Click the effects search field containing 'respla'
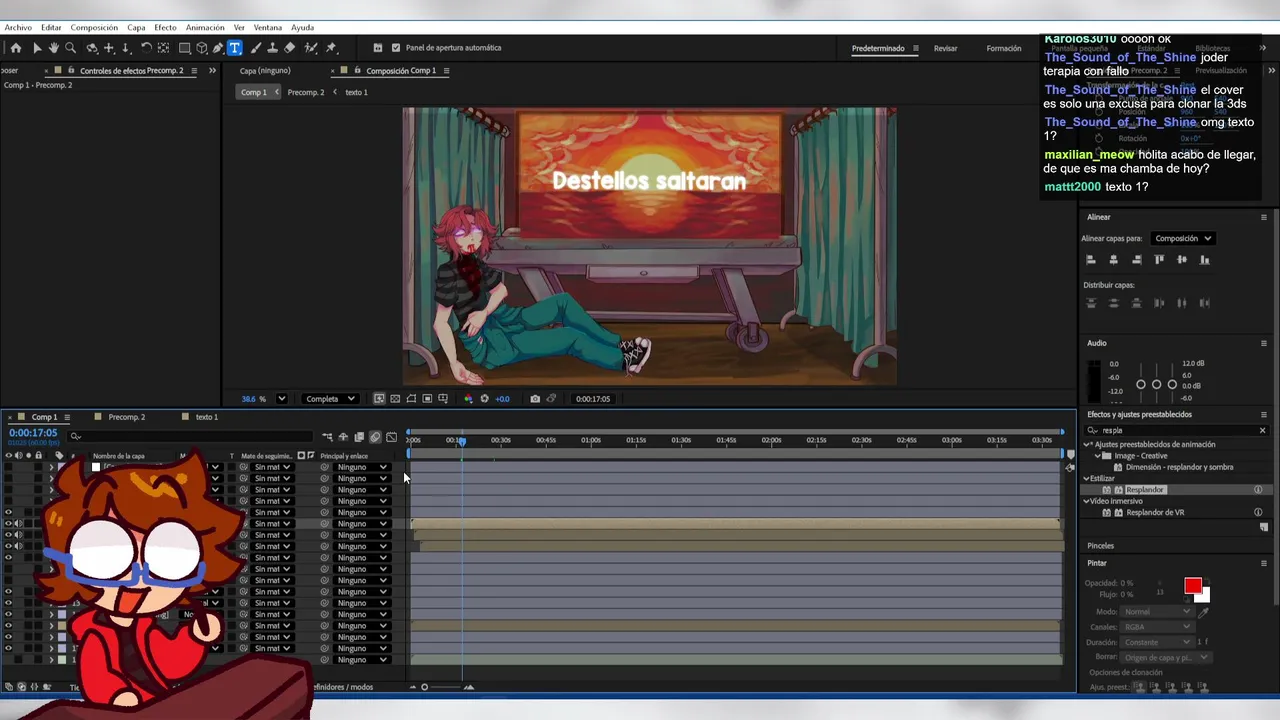The height and width of the screenshot is (720, 1280). 1178,431
